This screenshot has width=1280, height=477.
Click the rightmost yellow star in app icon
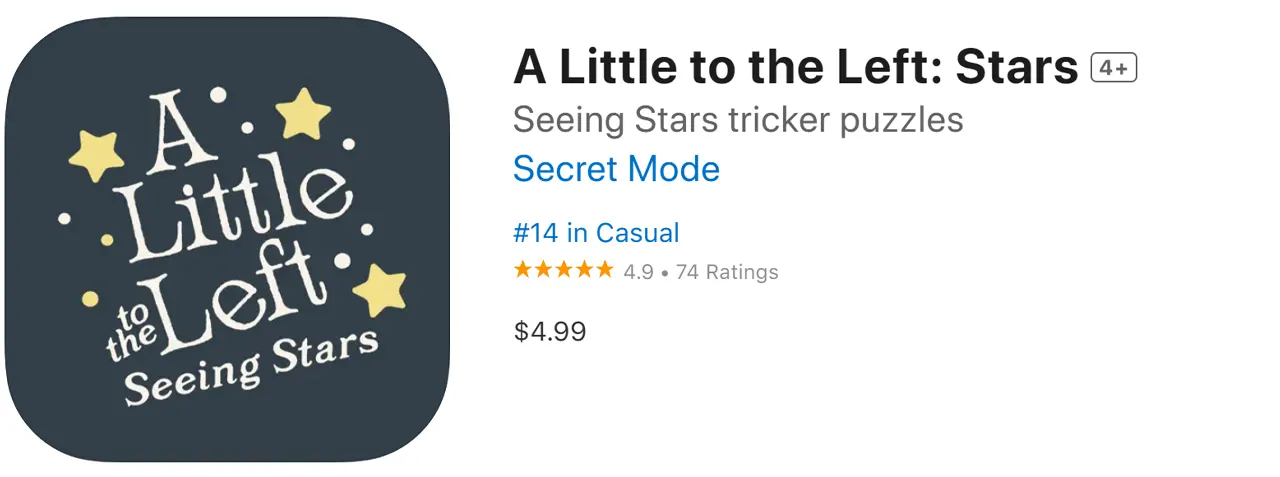(x=380, y=290)
